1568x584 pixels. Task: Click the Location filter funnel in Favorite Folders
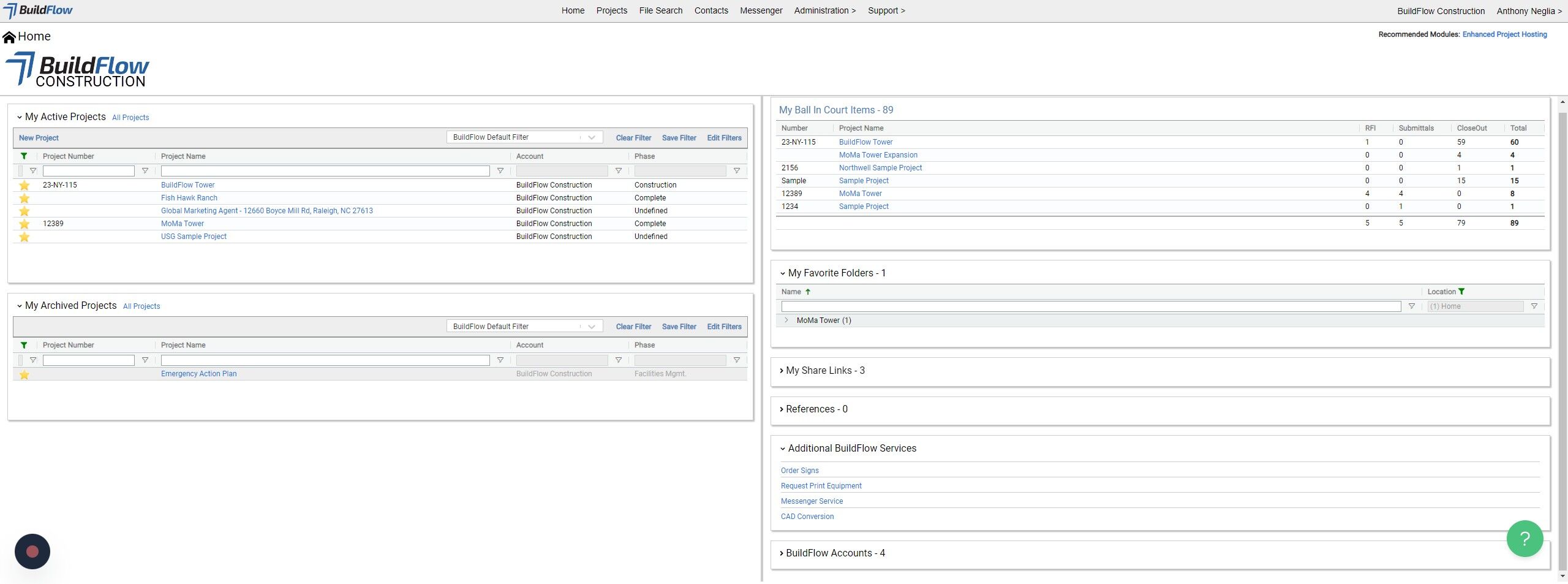click(1534, 306)
